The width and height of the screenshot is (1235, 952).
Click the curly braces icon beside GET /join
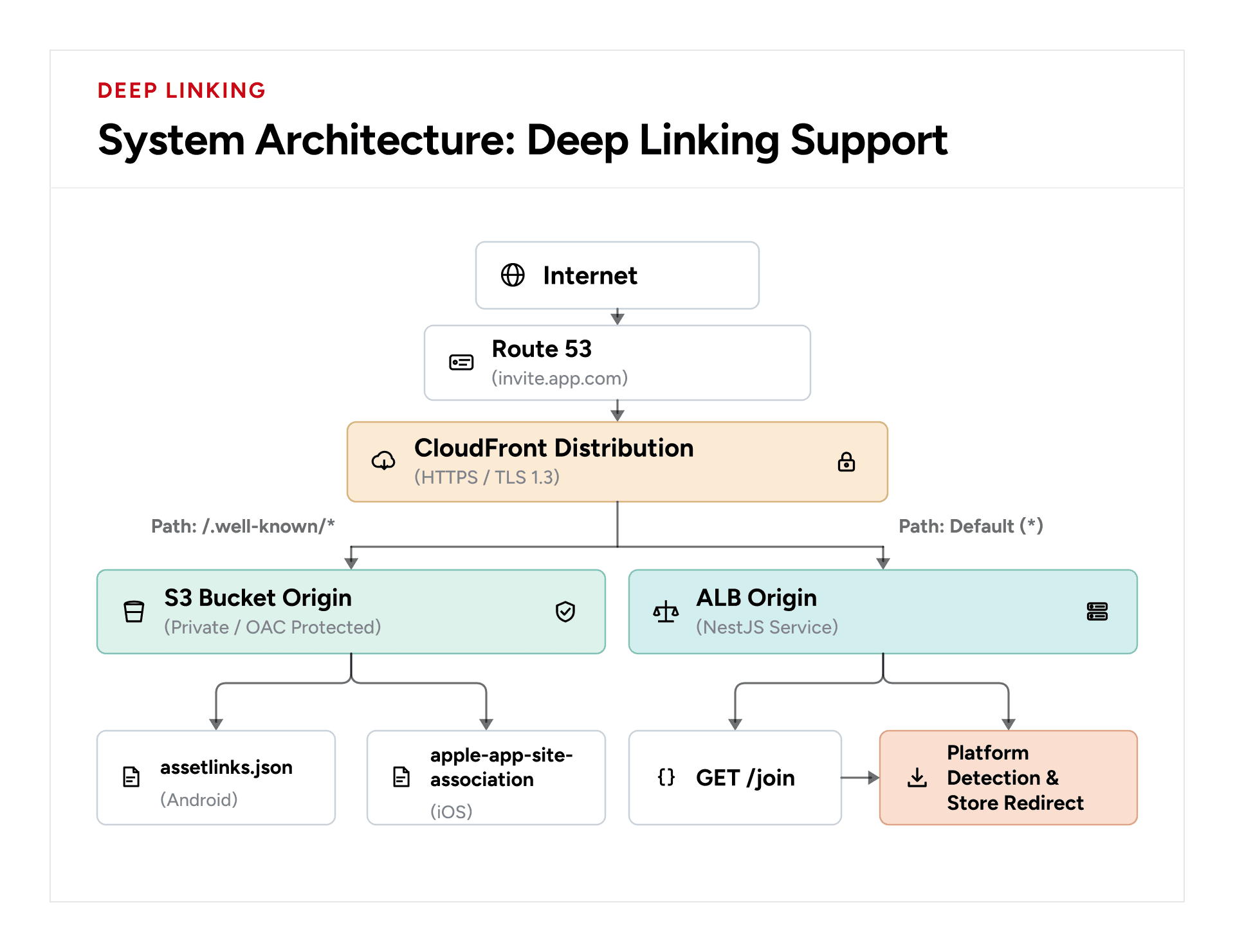pos(666,777)
